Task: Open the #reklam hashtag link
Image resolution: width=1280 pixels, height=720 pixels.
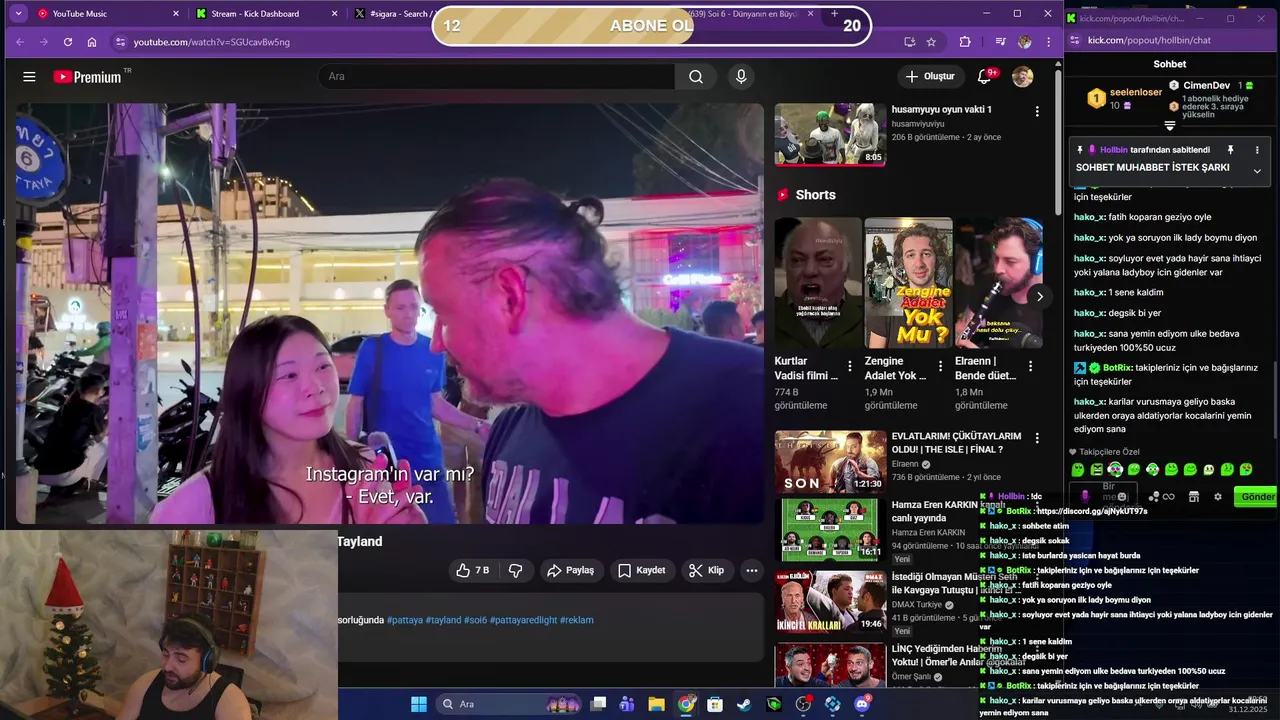Action: pos(576,620)
